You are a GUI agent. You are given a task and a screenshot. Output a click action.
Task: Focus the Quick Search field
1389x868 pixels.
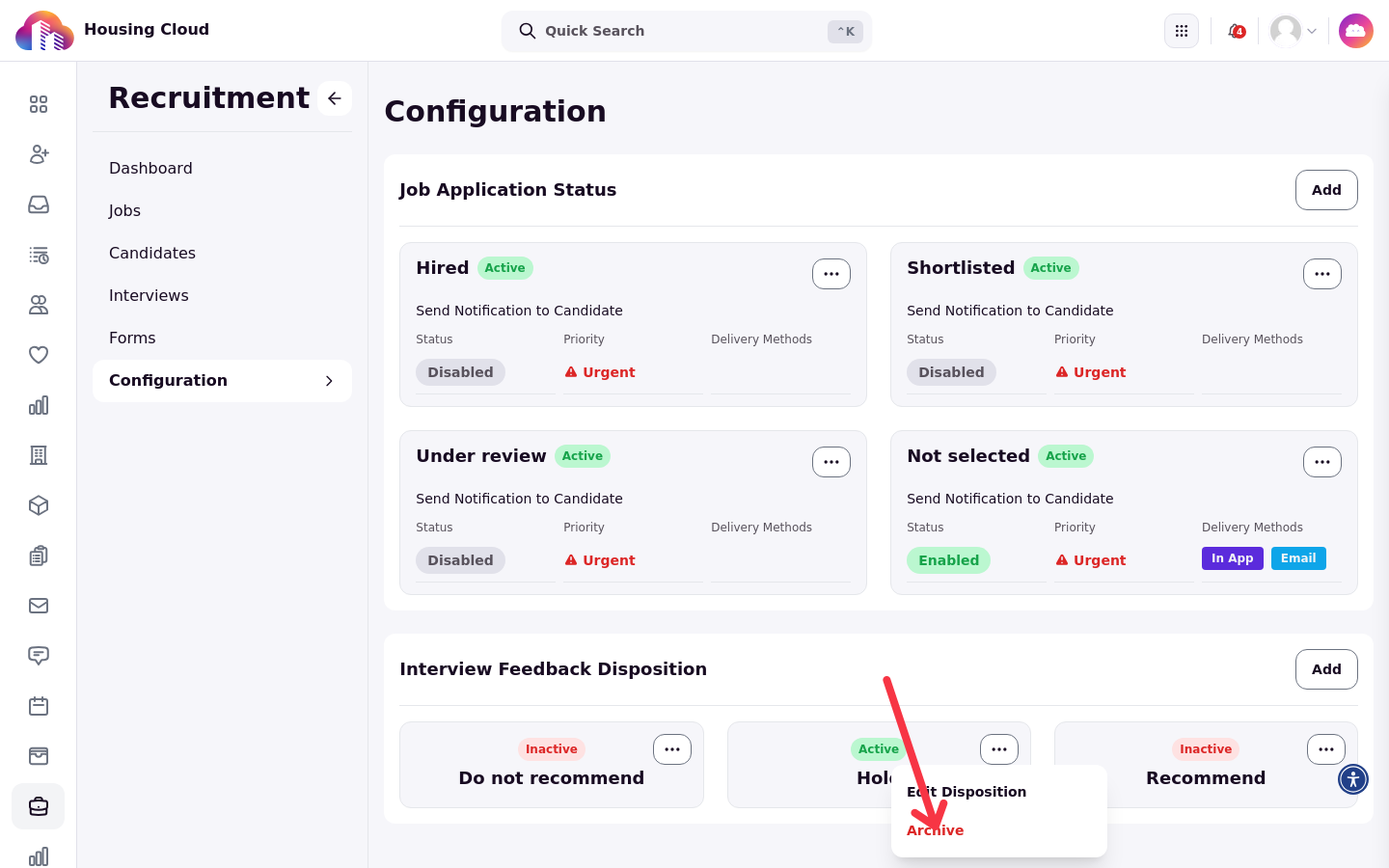687,31
